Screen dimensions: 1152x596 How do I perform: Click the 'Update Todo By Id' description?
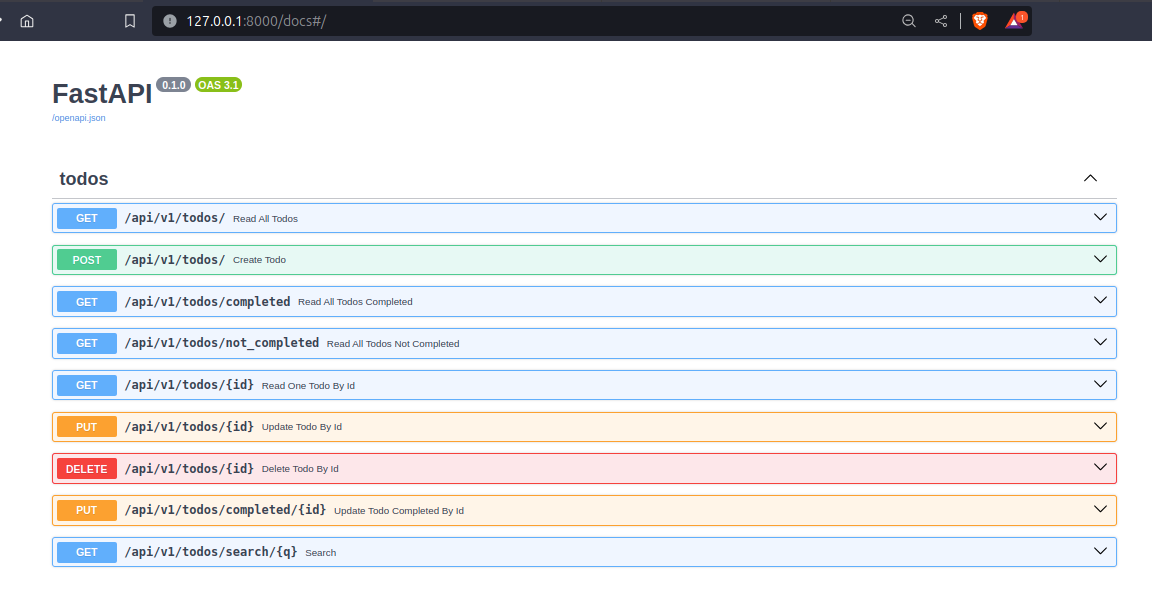[302, 427]
